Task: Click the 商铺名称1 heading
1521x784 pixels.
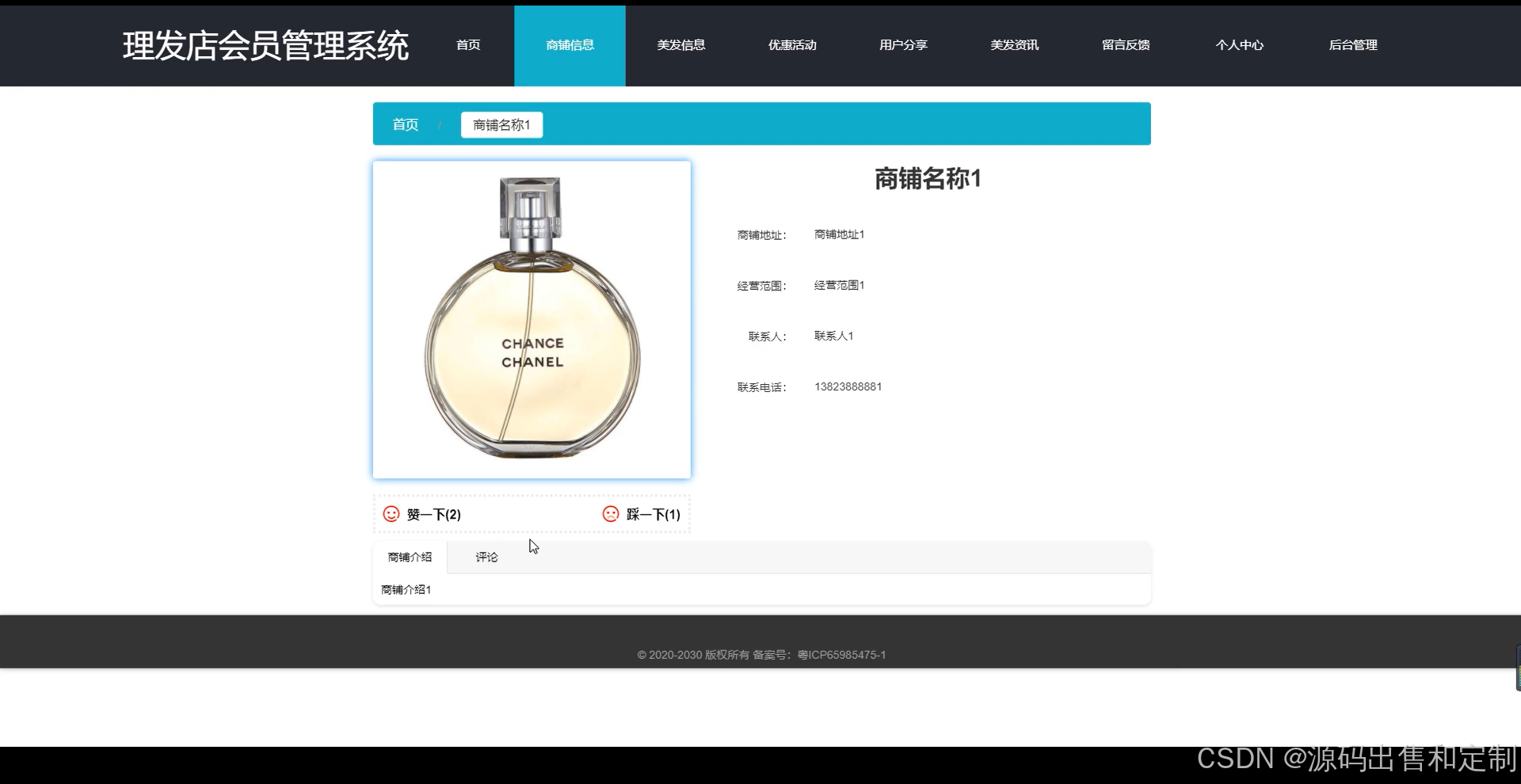Action: coord(928,179)
